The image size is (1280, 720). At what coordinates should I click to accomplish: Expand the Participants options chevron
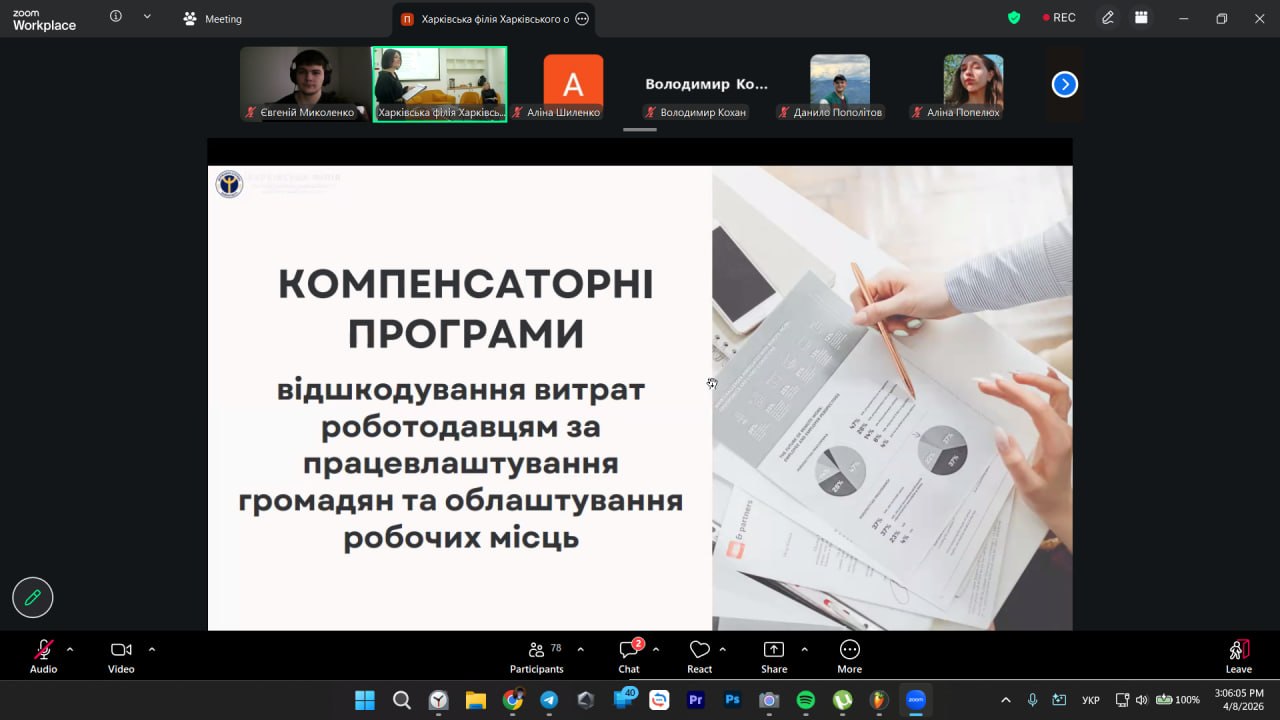(x=580, y=649)
